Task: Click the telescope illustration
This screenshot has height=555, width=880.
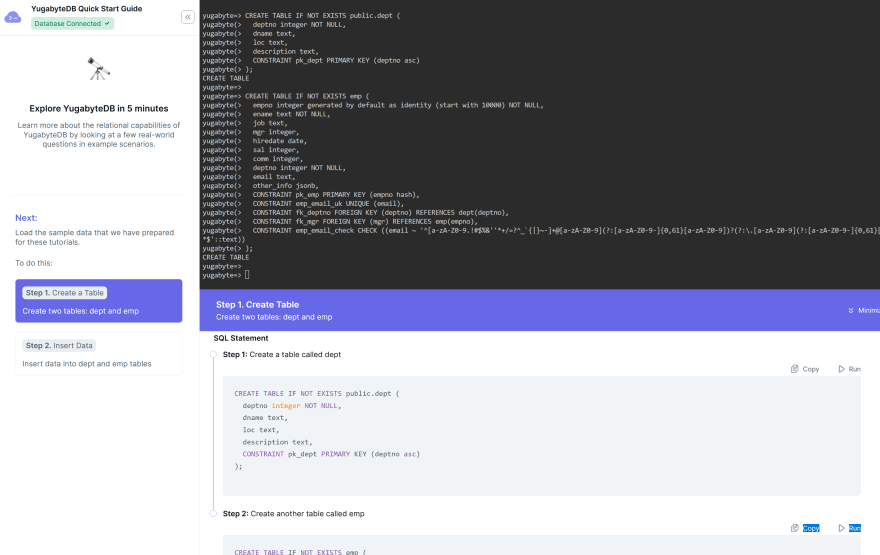Action: coord(99,69)
